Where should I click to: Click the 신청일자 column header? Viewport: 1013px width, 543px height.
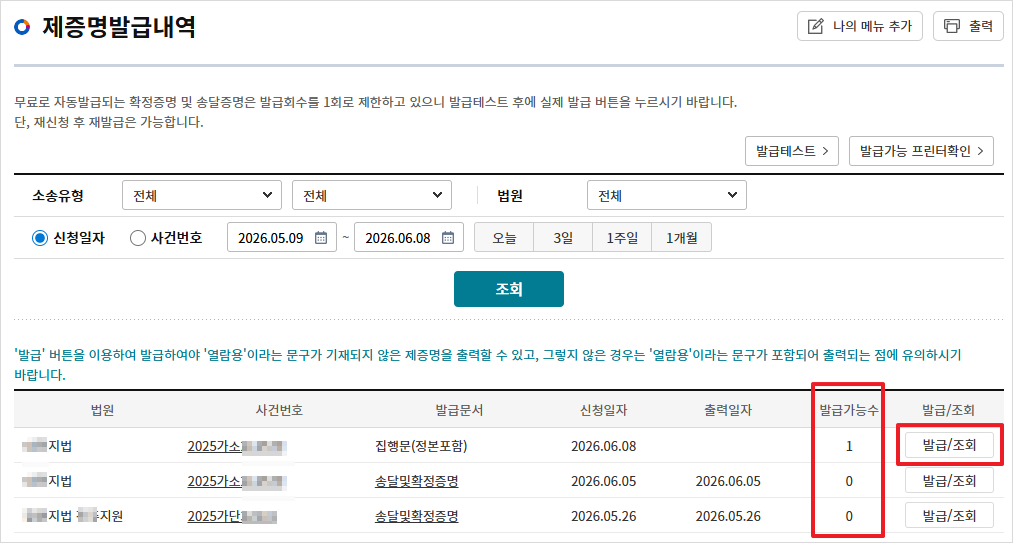click(x=603, y=410)
